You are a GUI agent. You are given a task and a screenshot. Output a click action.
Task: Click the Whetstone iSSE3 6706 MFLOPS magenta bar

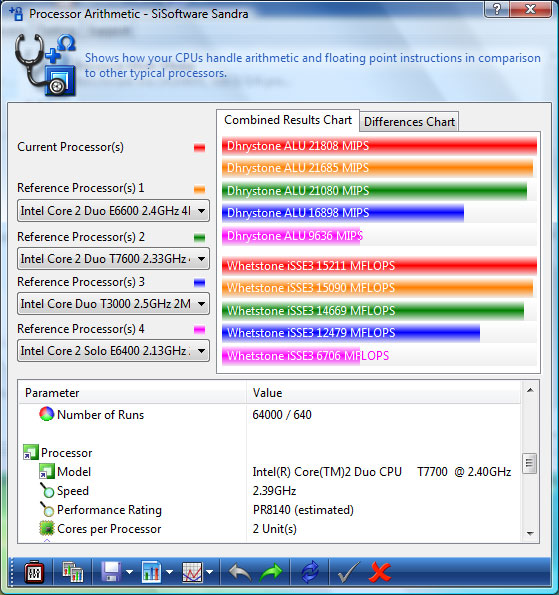(291, 356)
